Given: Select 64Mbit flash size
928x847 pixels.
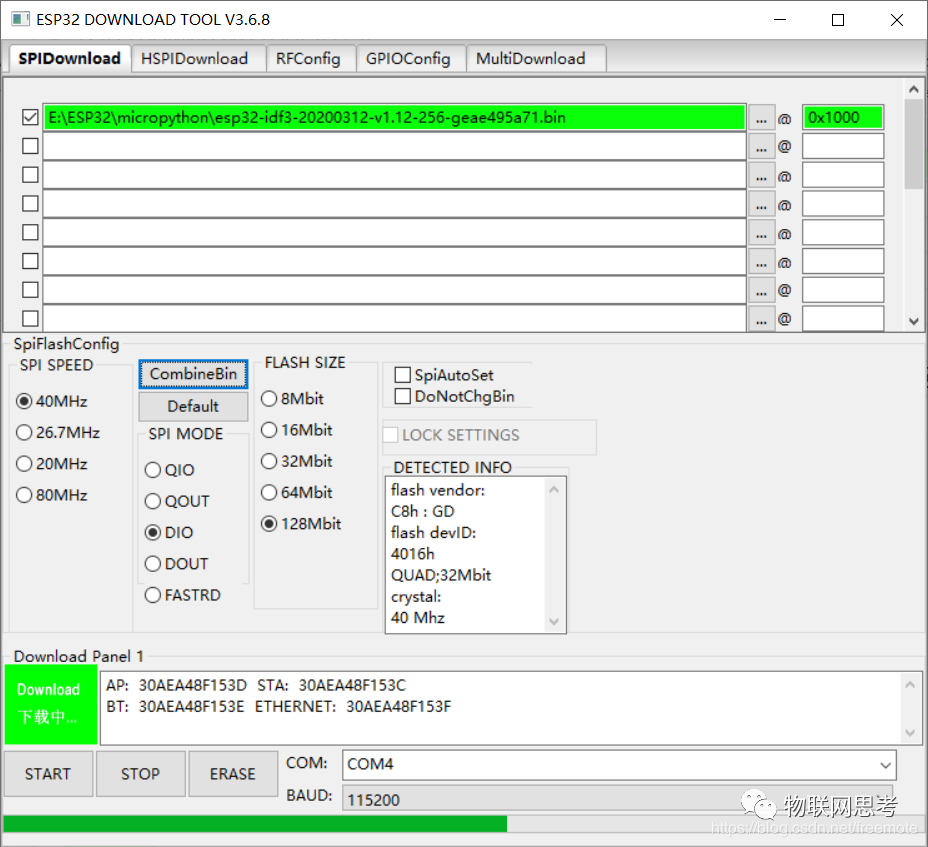Looking at the screenshot, I should point(297,492).
